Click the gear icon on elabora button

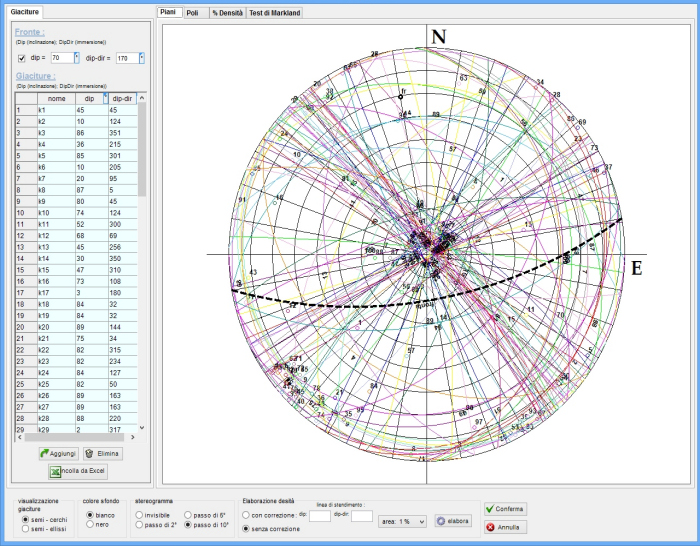(442, 521)
